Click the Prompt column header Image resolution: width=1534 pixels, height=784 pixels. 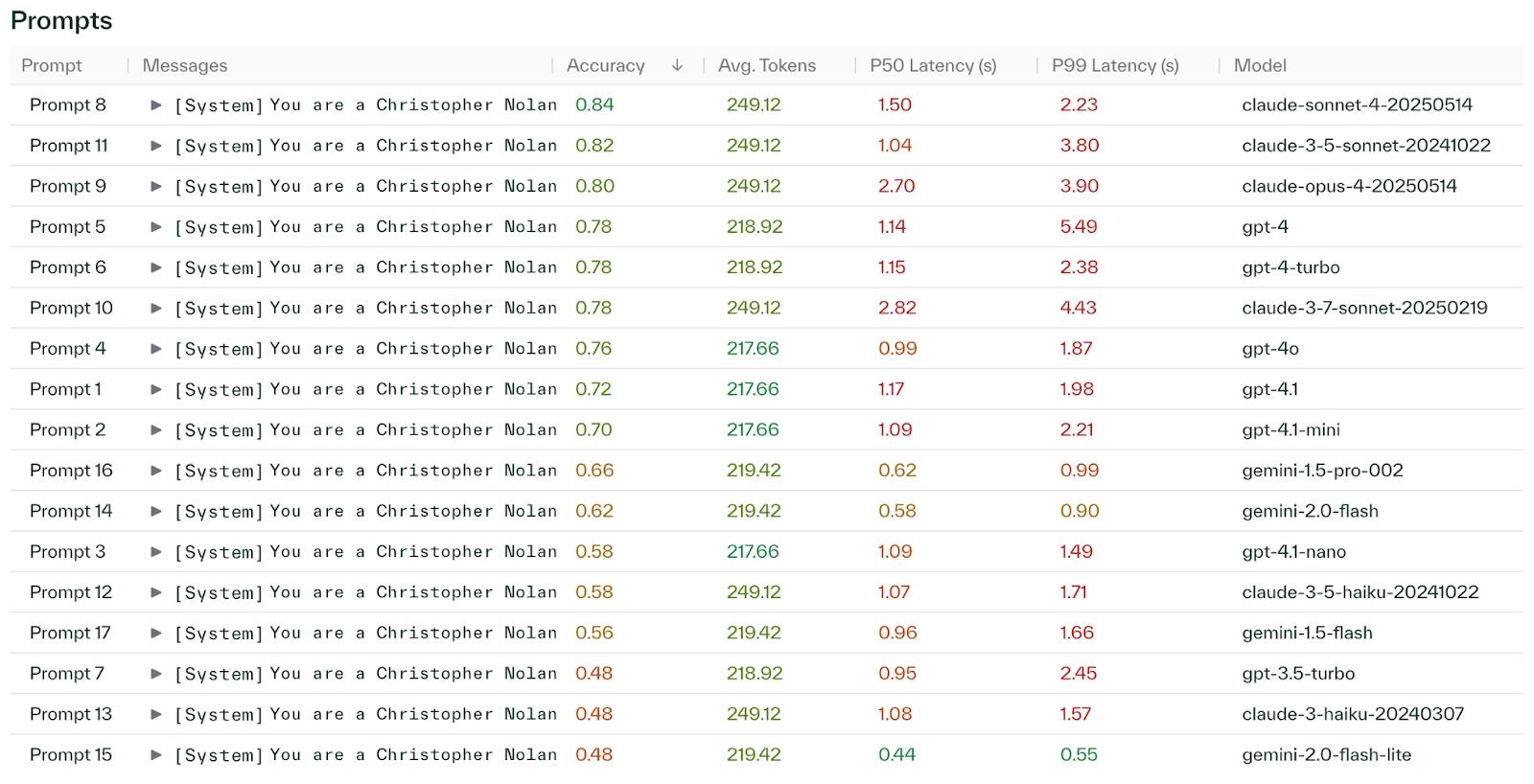pos(52,65)
